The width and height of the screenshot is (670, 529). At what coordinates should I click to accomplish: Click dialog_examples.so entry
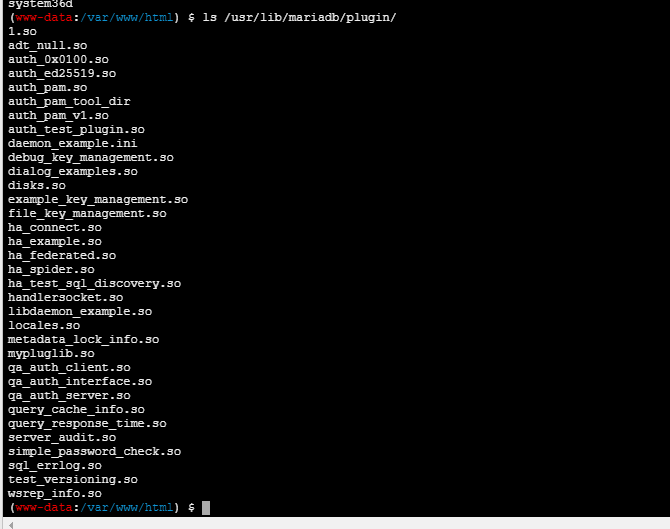tap(73, 172)
